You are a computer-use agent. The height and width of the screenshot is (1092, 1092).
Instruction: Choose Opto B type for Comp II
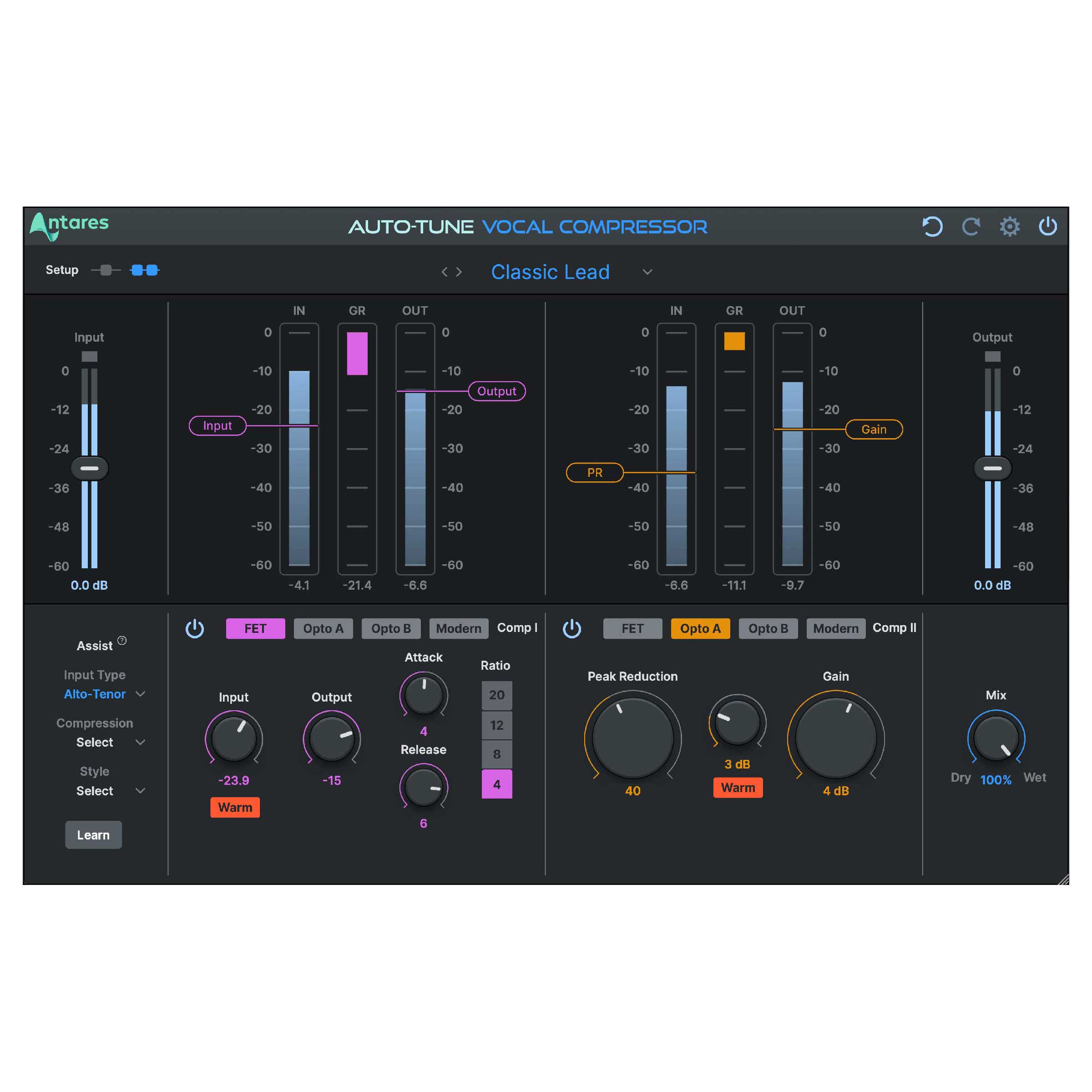[768, 628]
